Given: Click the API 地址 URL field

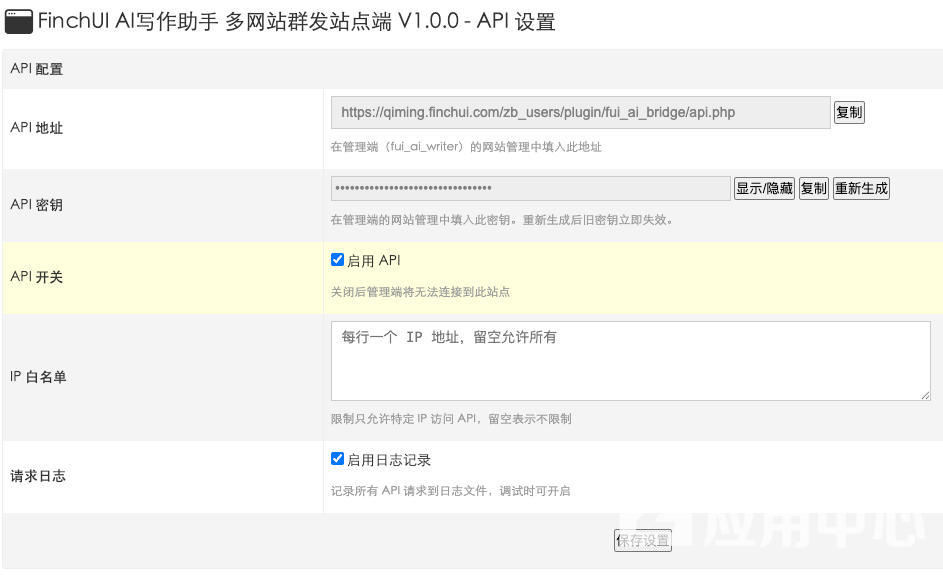Looking at the screenshot, I should click(580, 113).
